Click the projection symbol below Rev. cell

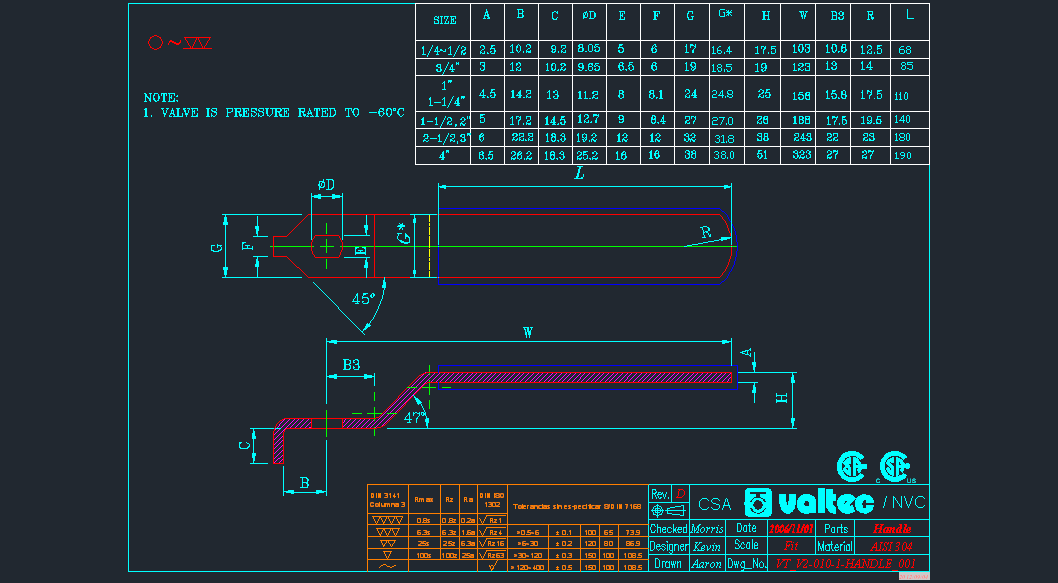tap(667, 510)
